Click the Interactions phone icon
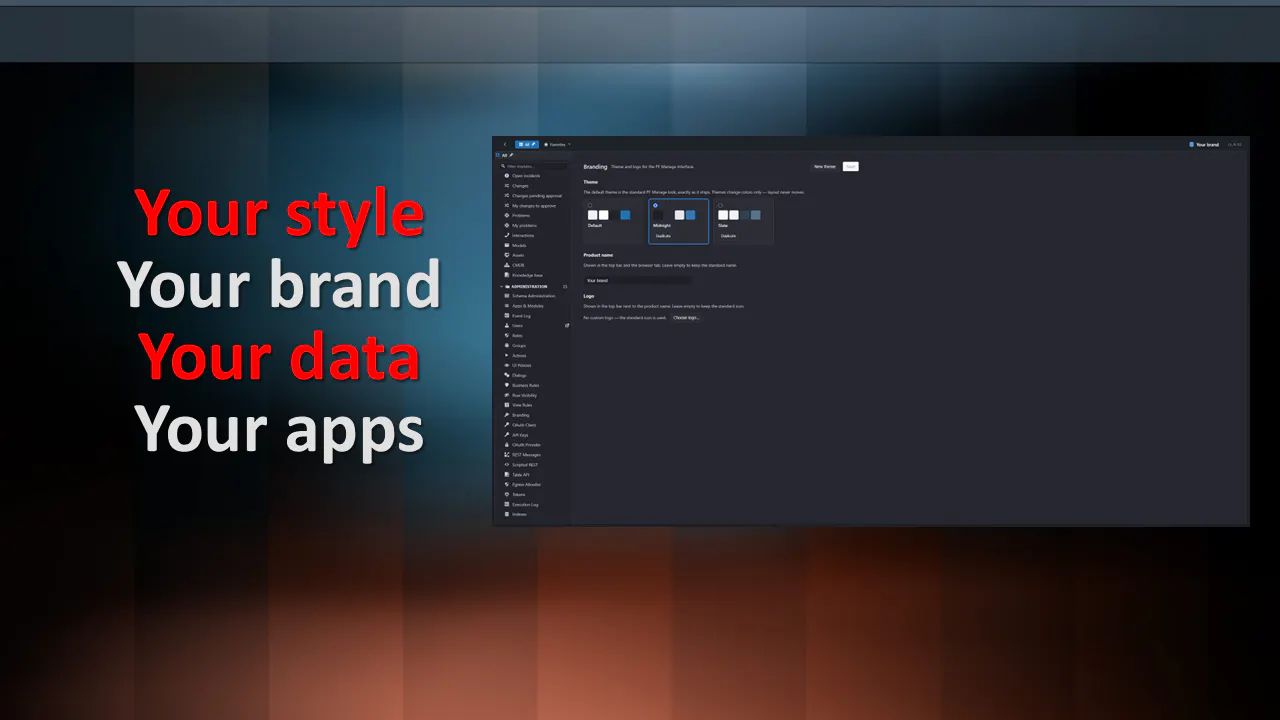 click(x=507, y=235)
